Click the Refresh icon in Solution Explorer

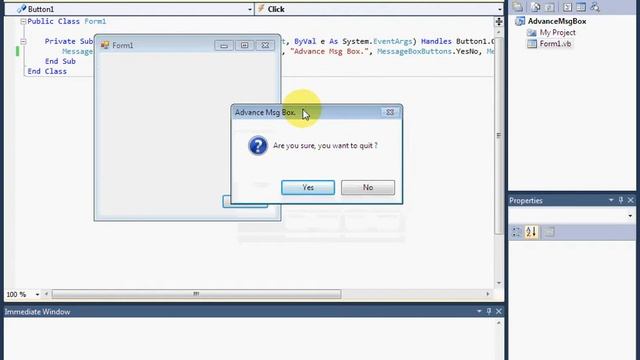[549, 7]
